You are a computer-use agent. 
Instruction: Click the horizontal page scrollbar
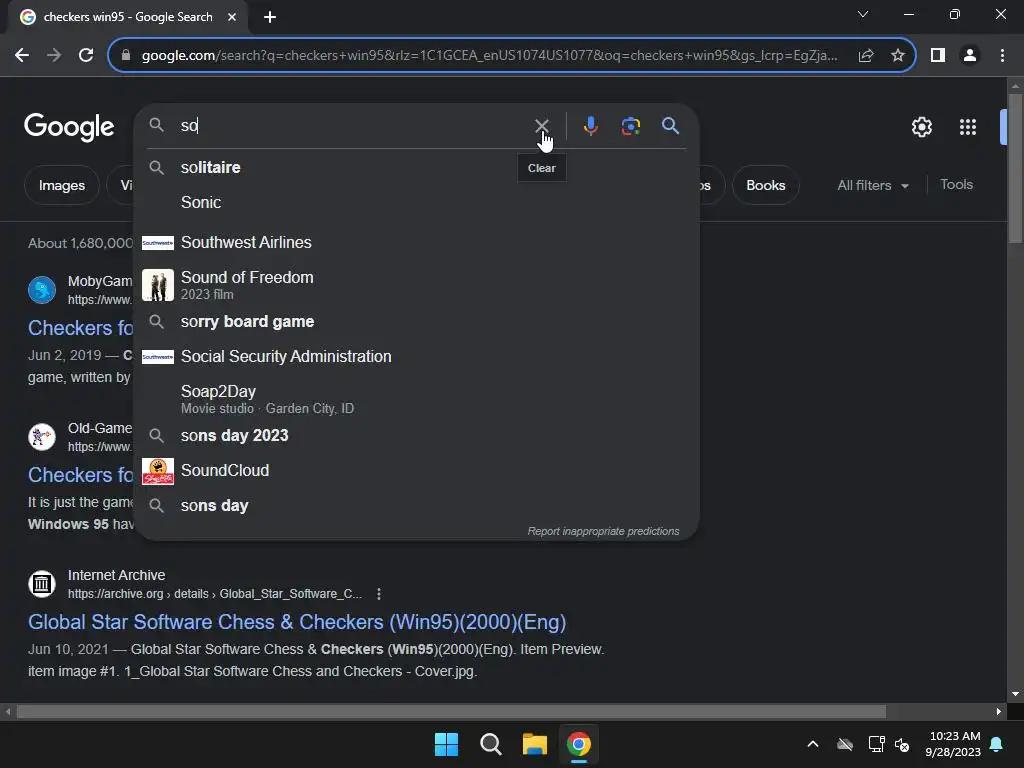(x=451, y=711)
